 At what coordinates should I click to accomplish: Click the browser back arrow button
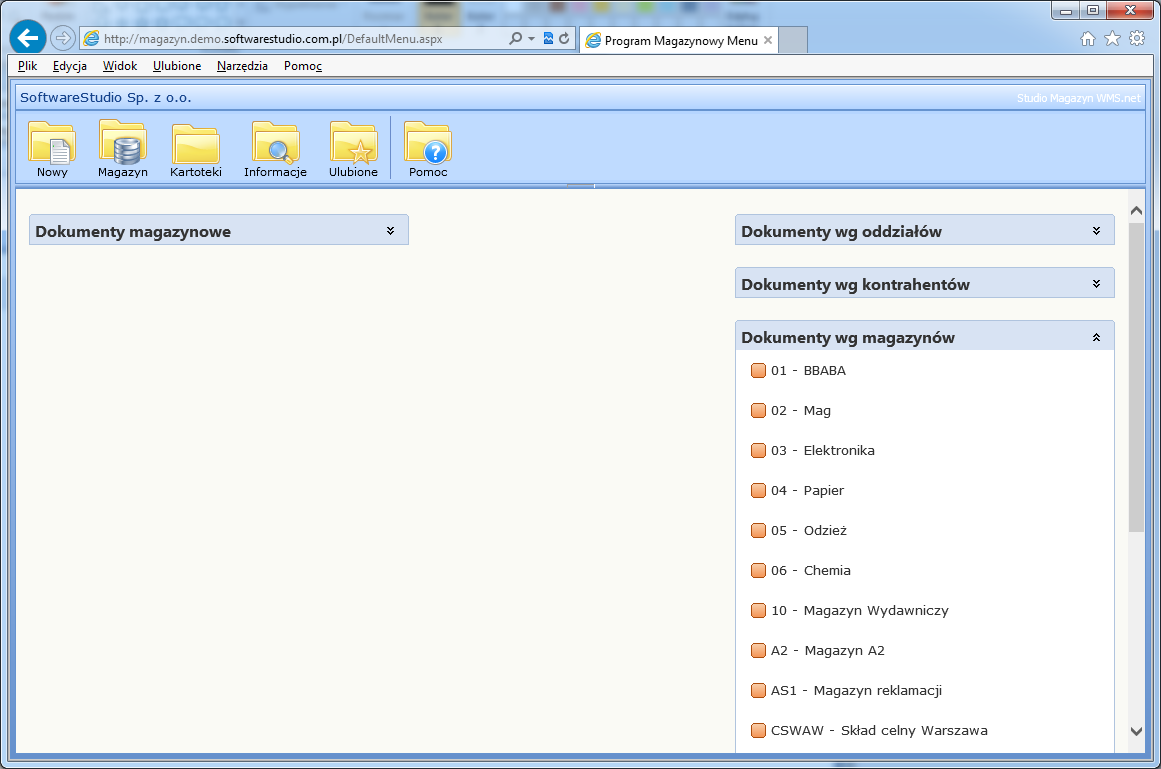(x=28, y=38)
